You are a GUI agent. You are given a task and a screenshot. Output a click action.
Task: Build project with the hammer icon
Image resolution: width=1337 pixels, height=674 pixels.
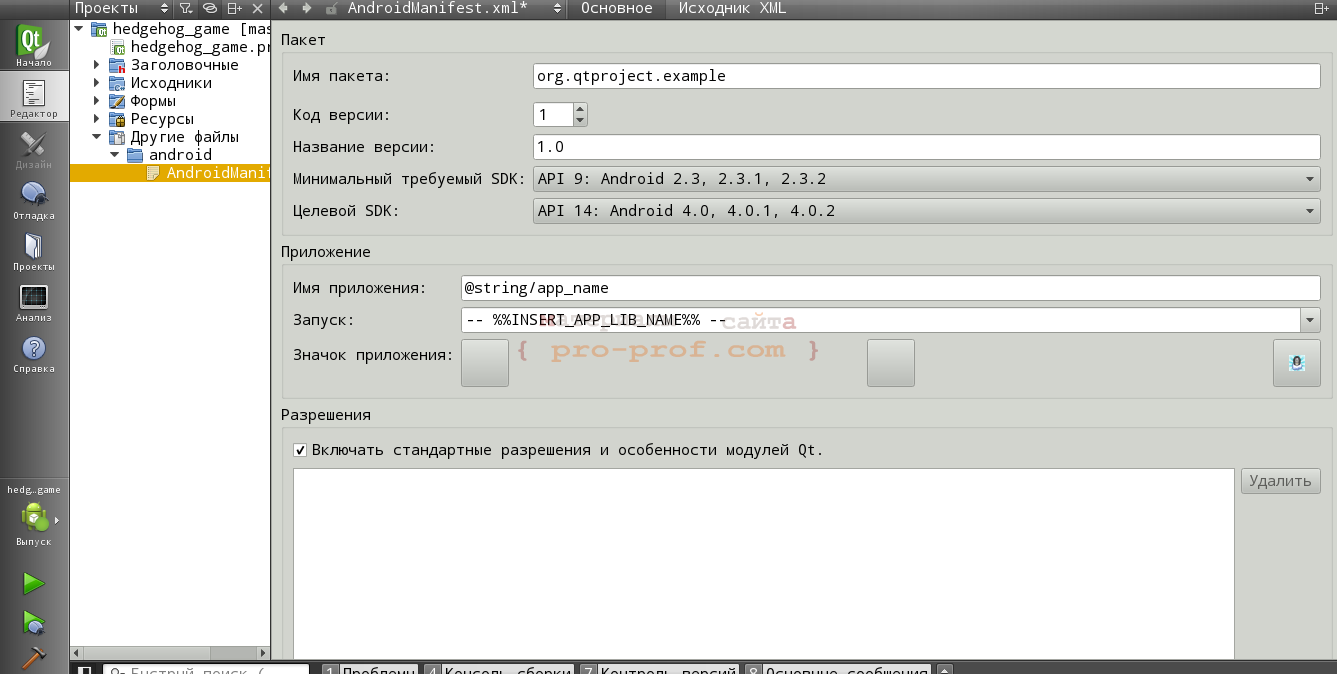[34, 657]
